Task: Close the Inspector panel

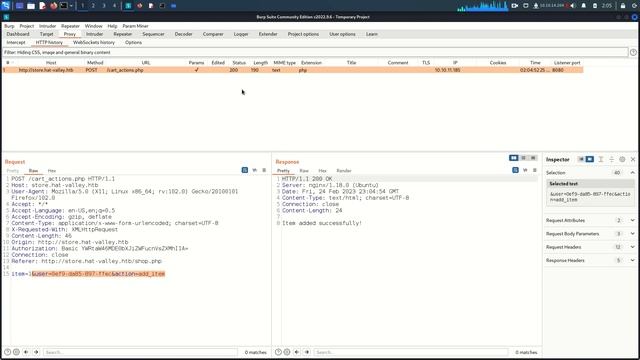Action: click(633, 159)
